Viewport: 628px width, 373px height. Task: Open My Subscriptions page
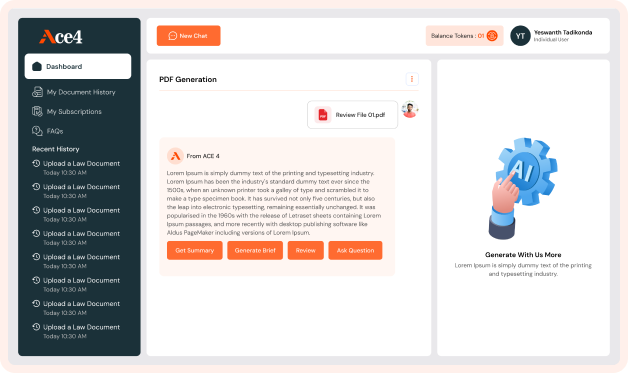67,111
